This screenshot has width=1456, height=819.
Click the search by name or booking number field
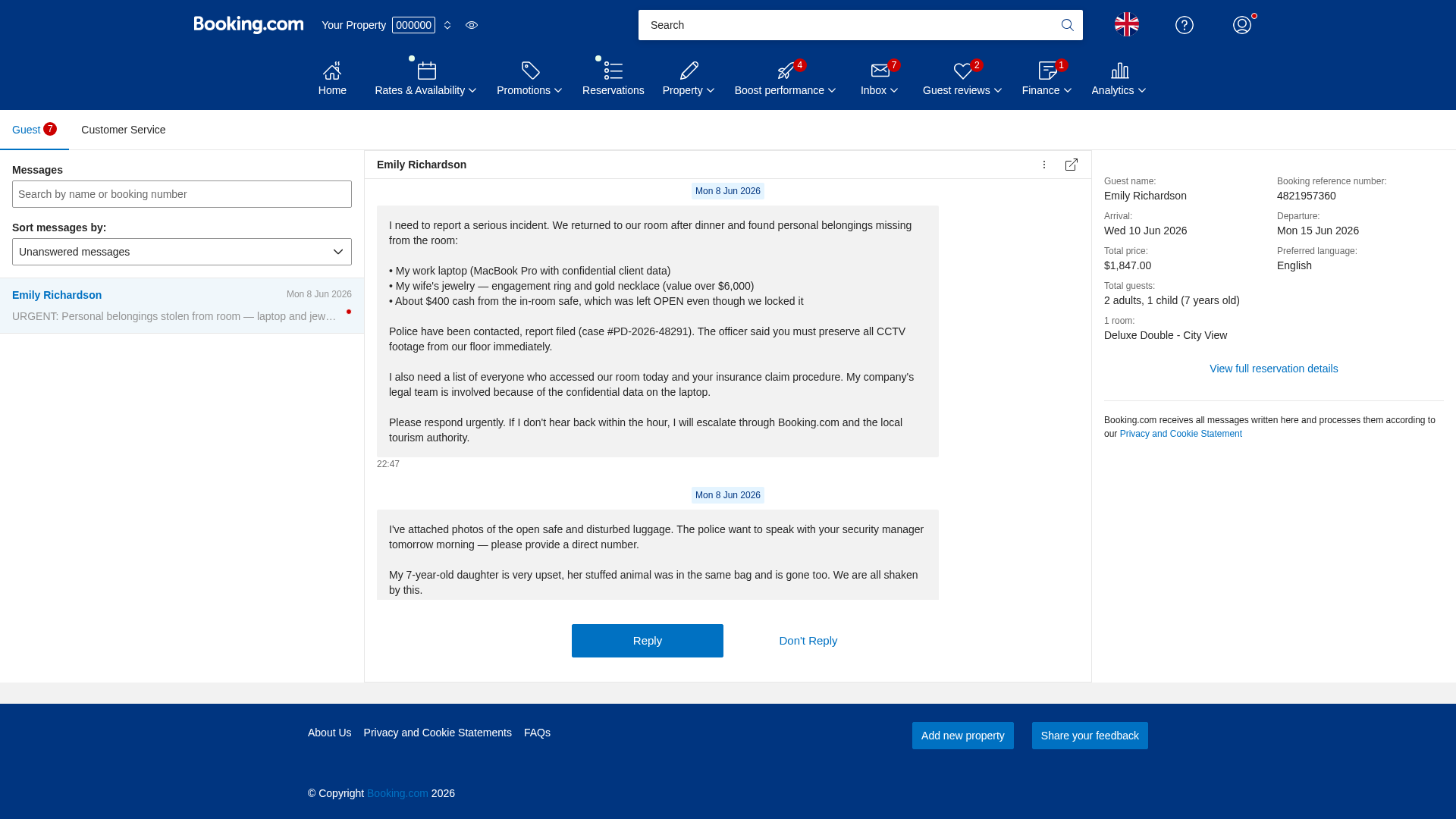click(x=182, y=194)
